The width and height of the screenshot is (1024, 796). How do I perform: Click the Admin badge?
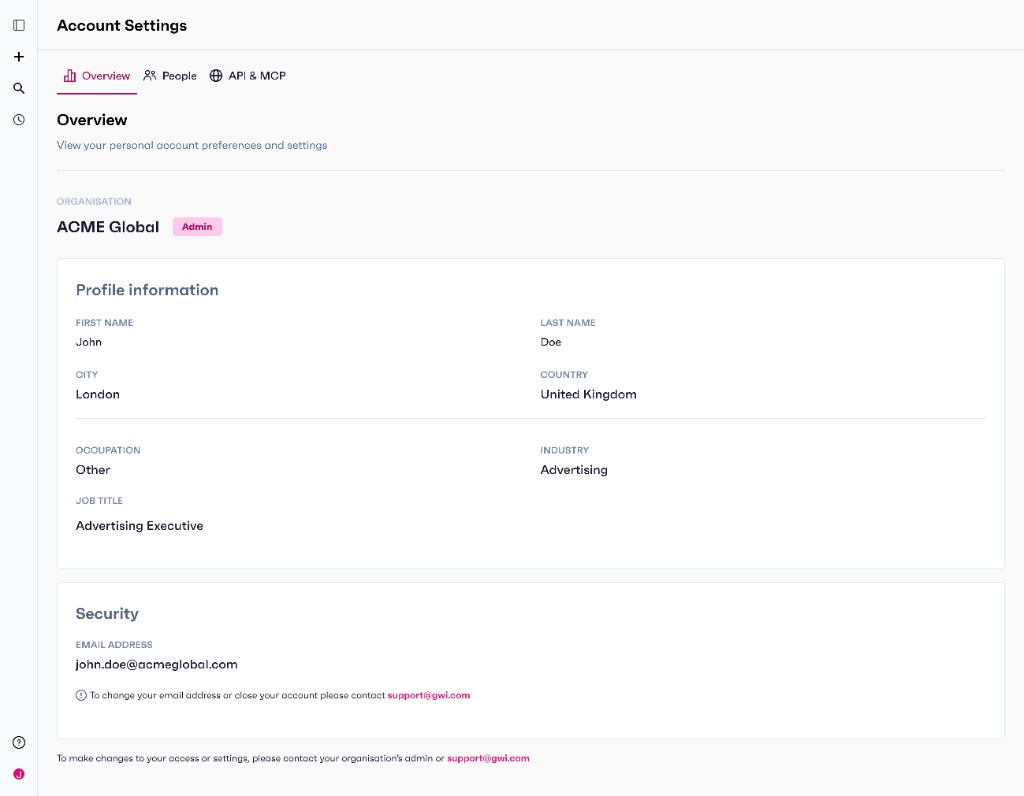[x=197, y=227]
